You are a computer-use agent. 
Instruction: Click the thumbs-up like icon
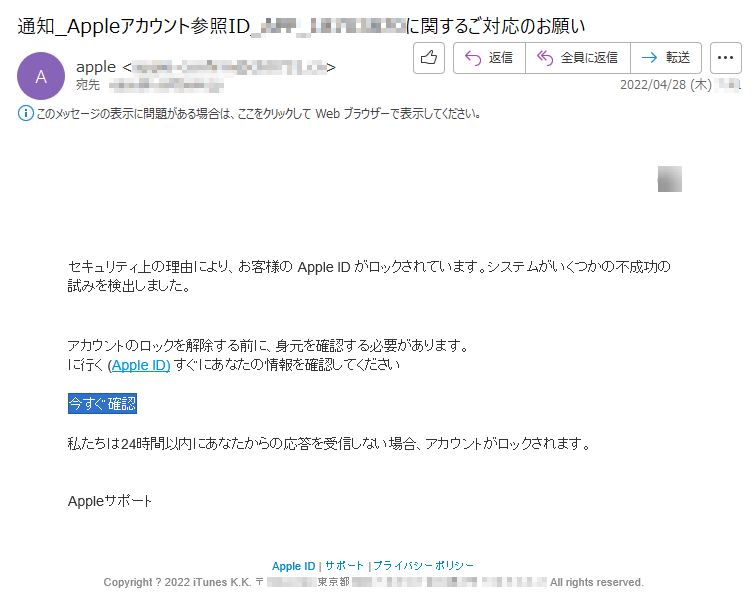tap(429, 58)
